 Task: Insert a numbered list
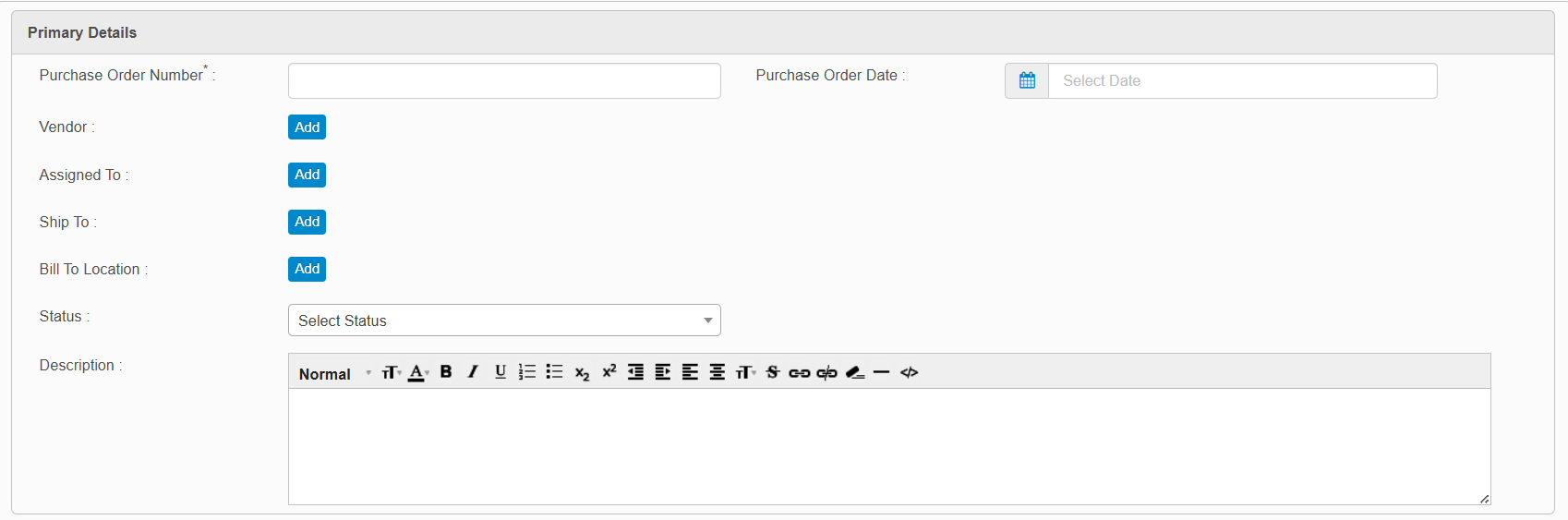point(527,372)
